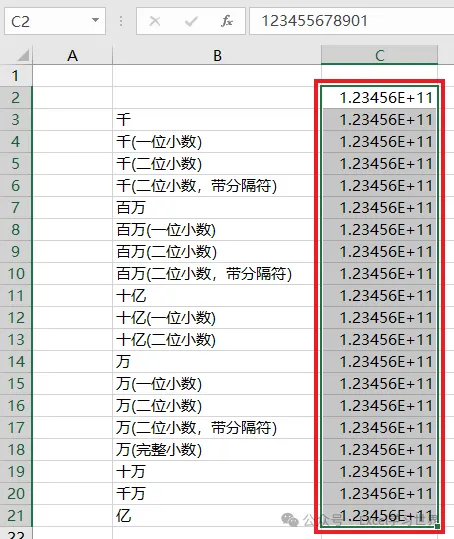
Task: Select row 7 header
Action: 15,208
